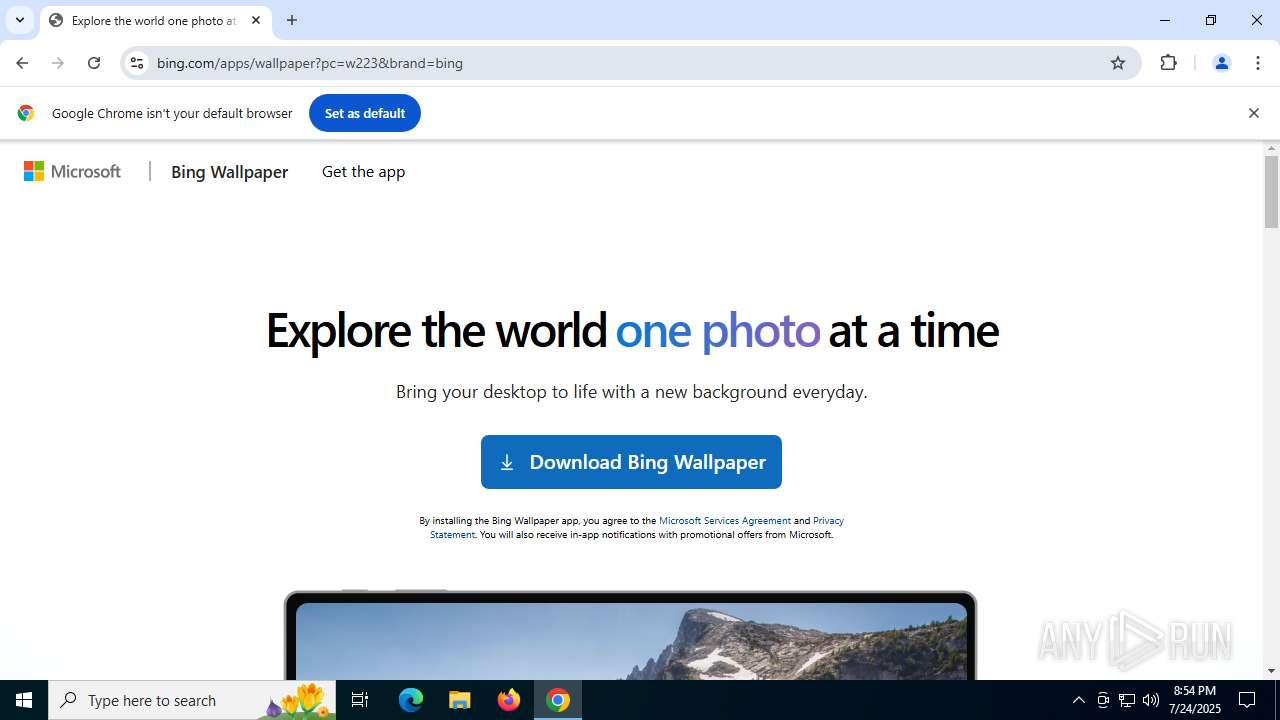Restore down the Chrome window
1280x720 pixels.
pyautogui.click(x=1211, y=20)
